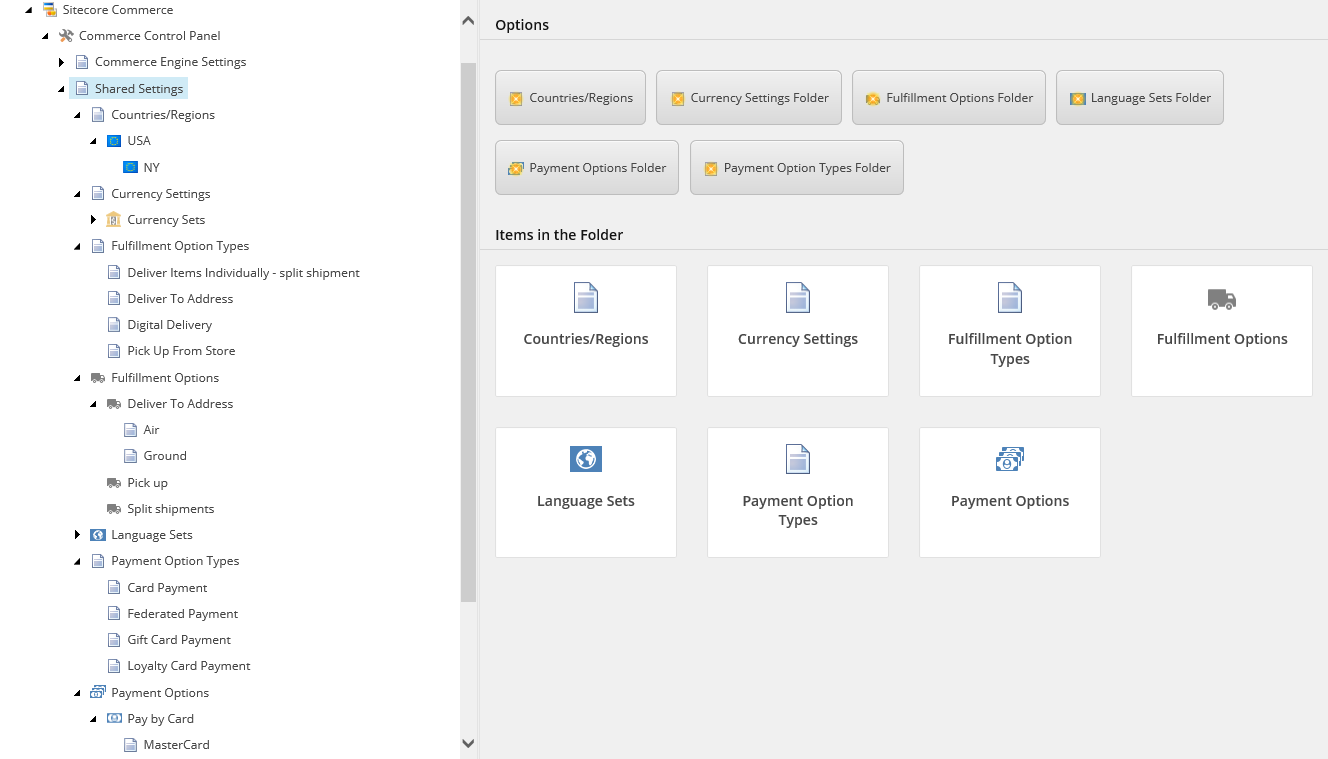This screenshot has height=759, width=1328.
Task: Click the document icon on Countries/Regions tile
Action: [586, 298]
